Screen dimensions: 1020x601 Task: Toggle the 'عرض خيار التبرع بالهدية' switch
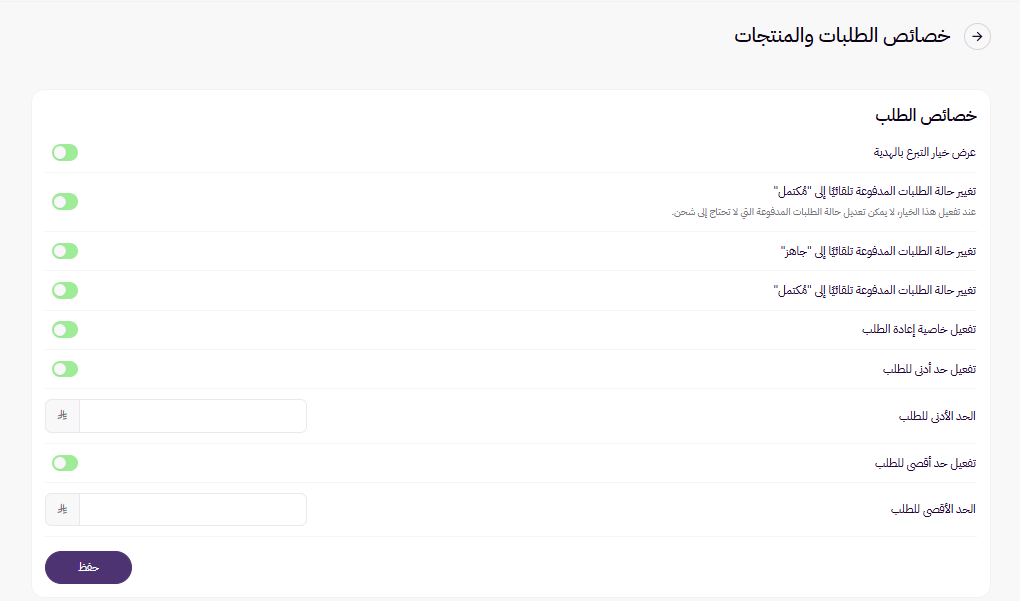[64, 152]
